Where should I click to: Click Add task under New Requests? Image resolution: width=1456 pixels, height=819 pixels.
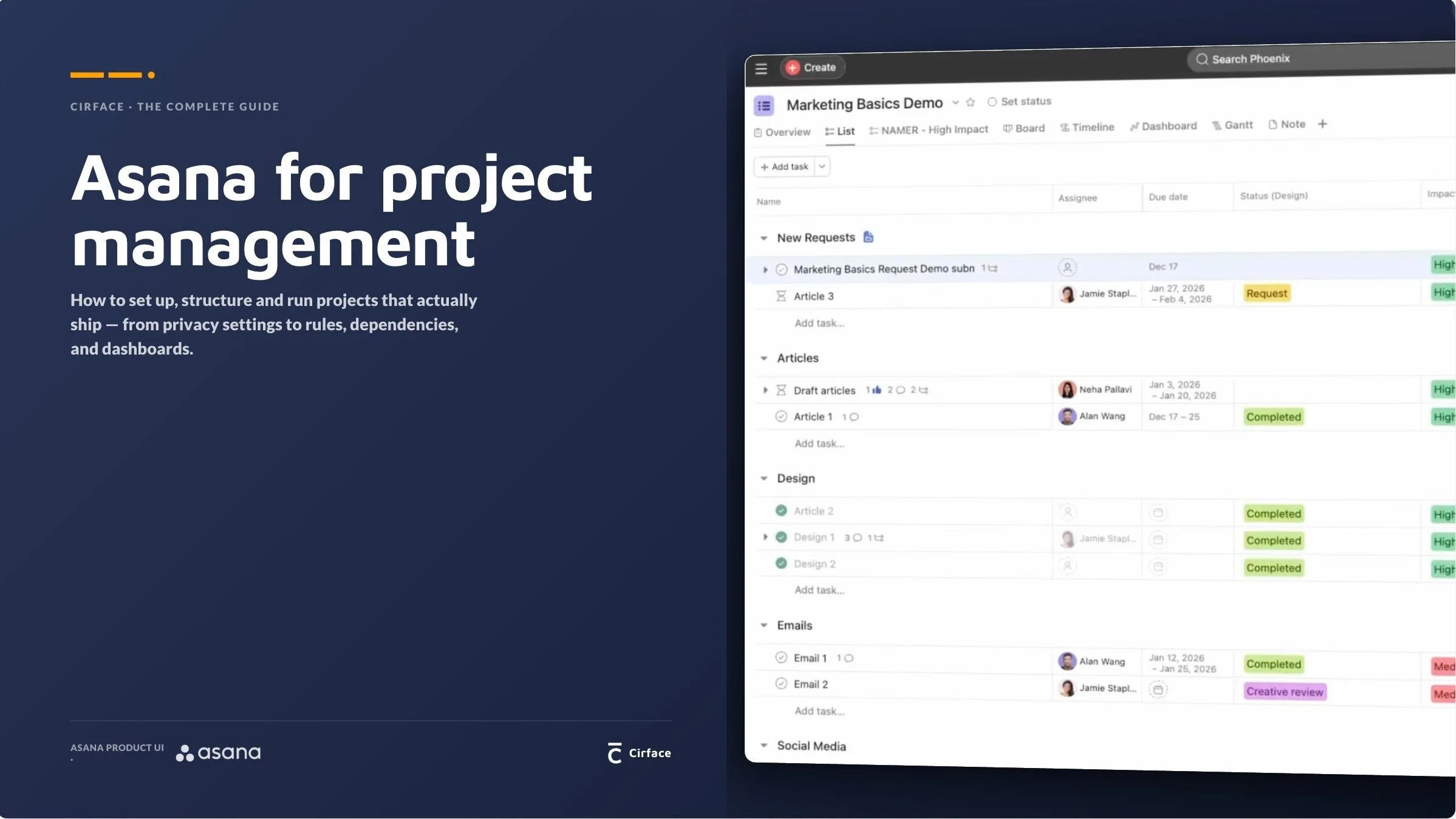click(x=819, y=323)
